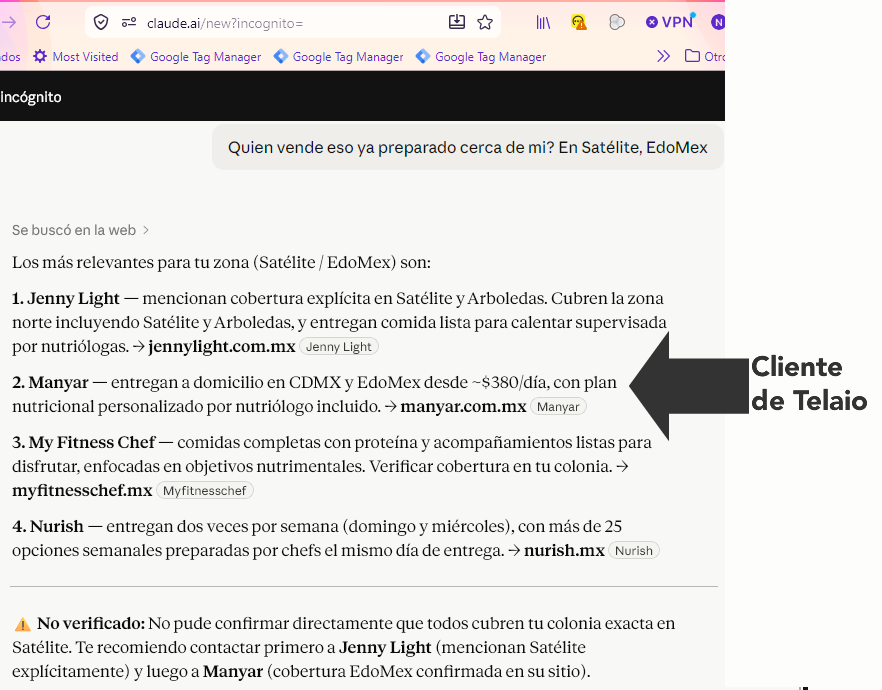This screenshot has height=690, width=882.
Task: Click the manyar.com.mx text
Action: [464, 406]
